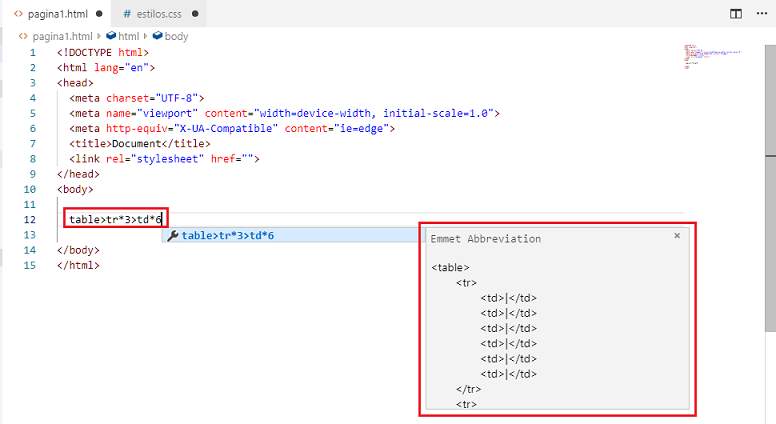776x424 pixels.
Task: Click the Emmet Abbreviation title text
Action: 485,239
